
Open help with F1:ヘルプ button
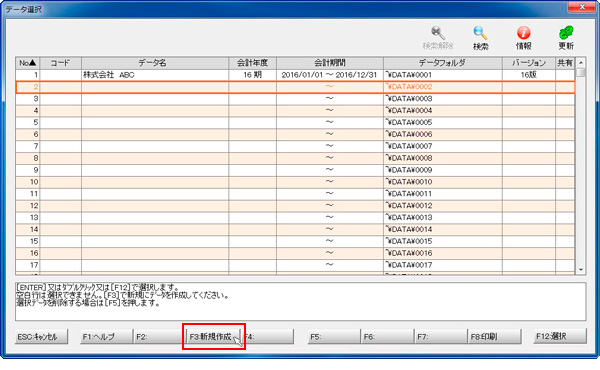[x=106, y=337]
